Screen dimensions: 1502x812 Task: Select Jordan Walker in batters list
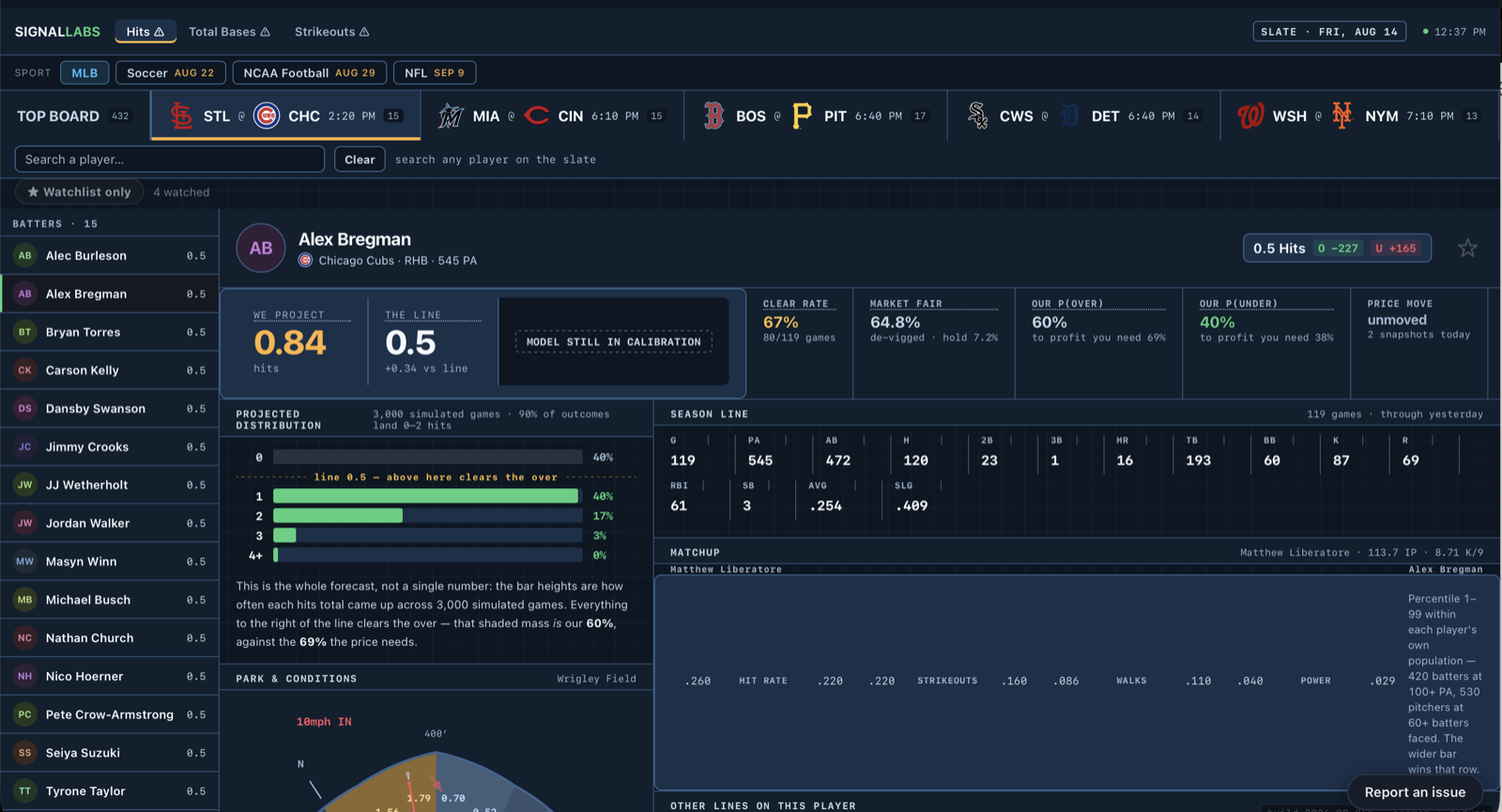[x=109, y=523]
